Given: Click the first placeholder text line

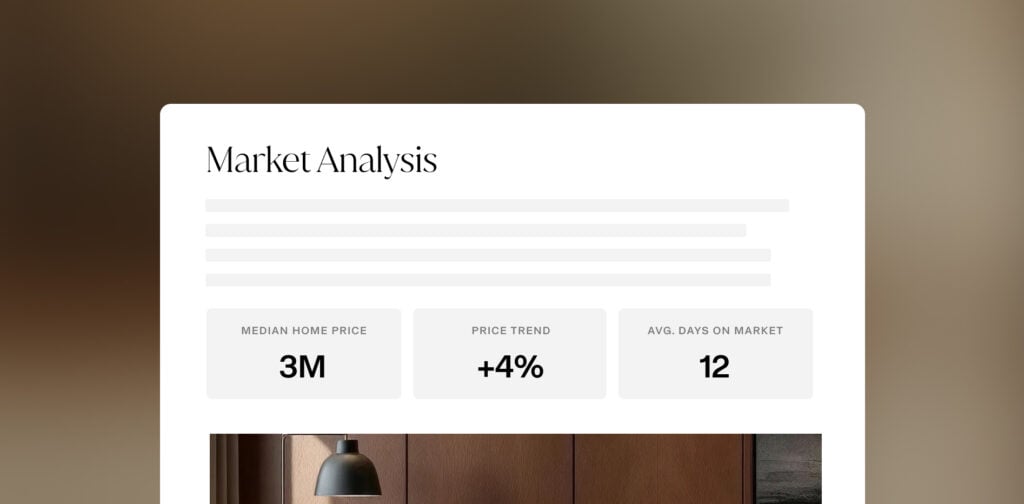Looking at the screenshot, I should pyautogui.click(x=497, y=206).
